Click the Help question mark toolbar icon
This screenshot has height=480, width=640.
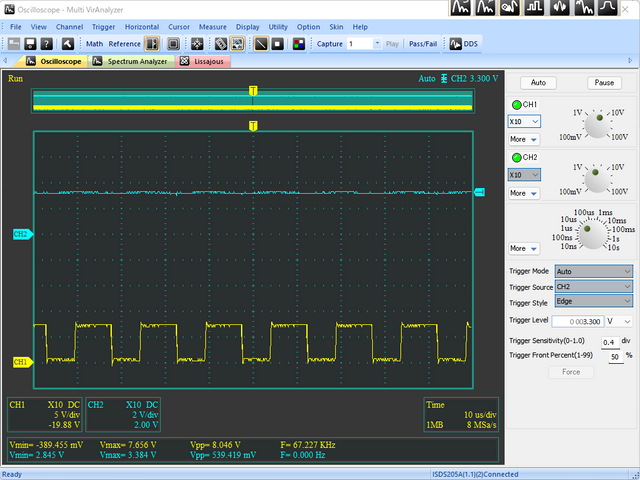coord(47,44)
